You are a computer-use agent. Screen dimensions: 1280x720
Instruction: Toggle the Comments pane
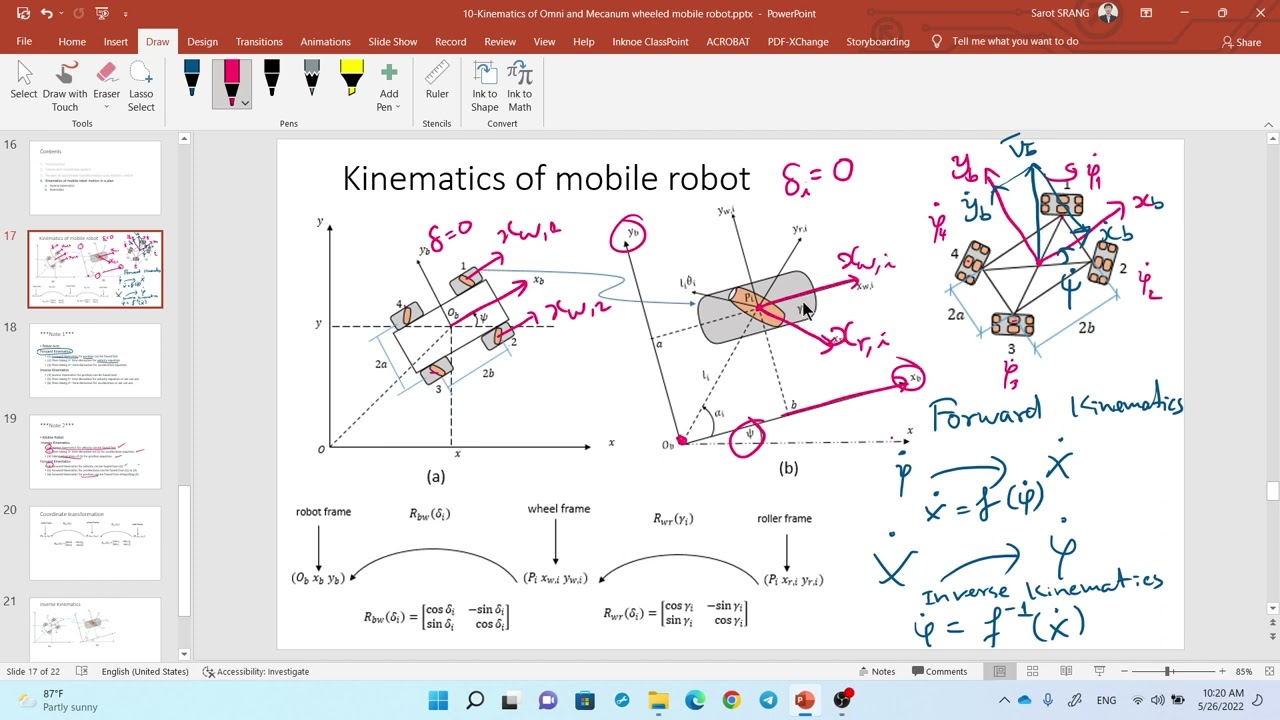coord(938,671)
